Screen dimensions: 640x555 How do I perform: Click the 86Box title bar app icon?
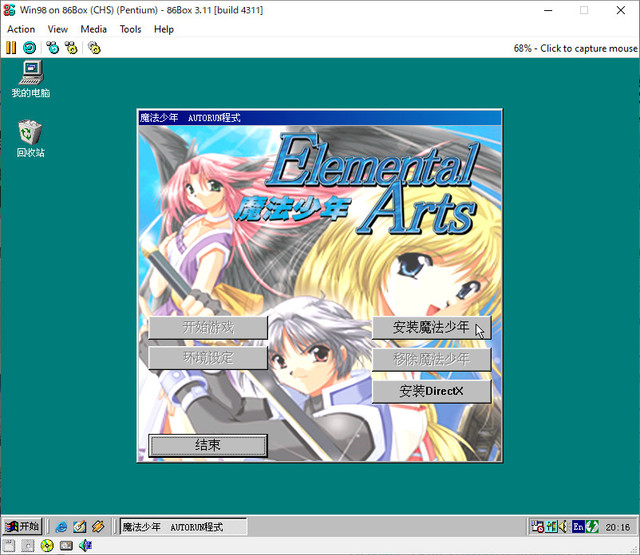pos(9,10)
